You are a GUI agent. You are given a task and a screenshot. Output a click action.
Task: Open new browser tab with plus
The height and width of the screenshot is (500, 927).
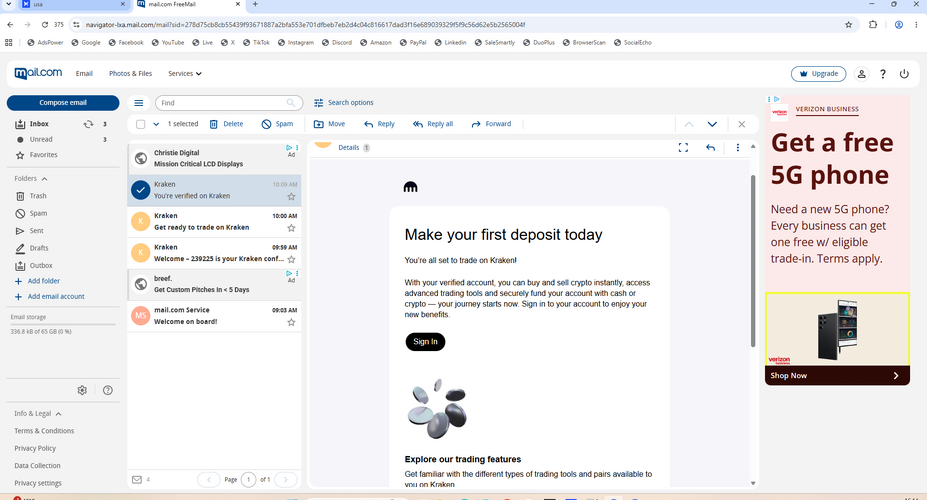255,4
